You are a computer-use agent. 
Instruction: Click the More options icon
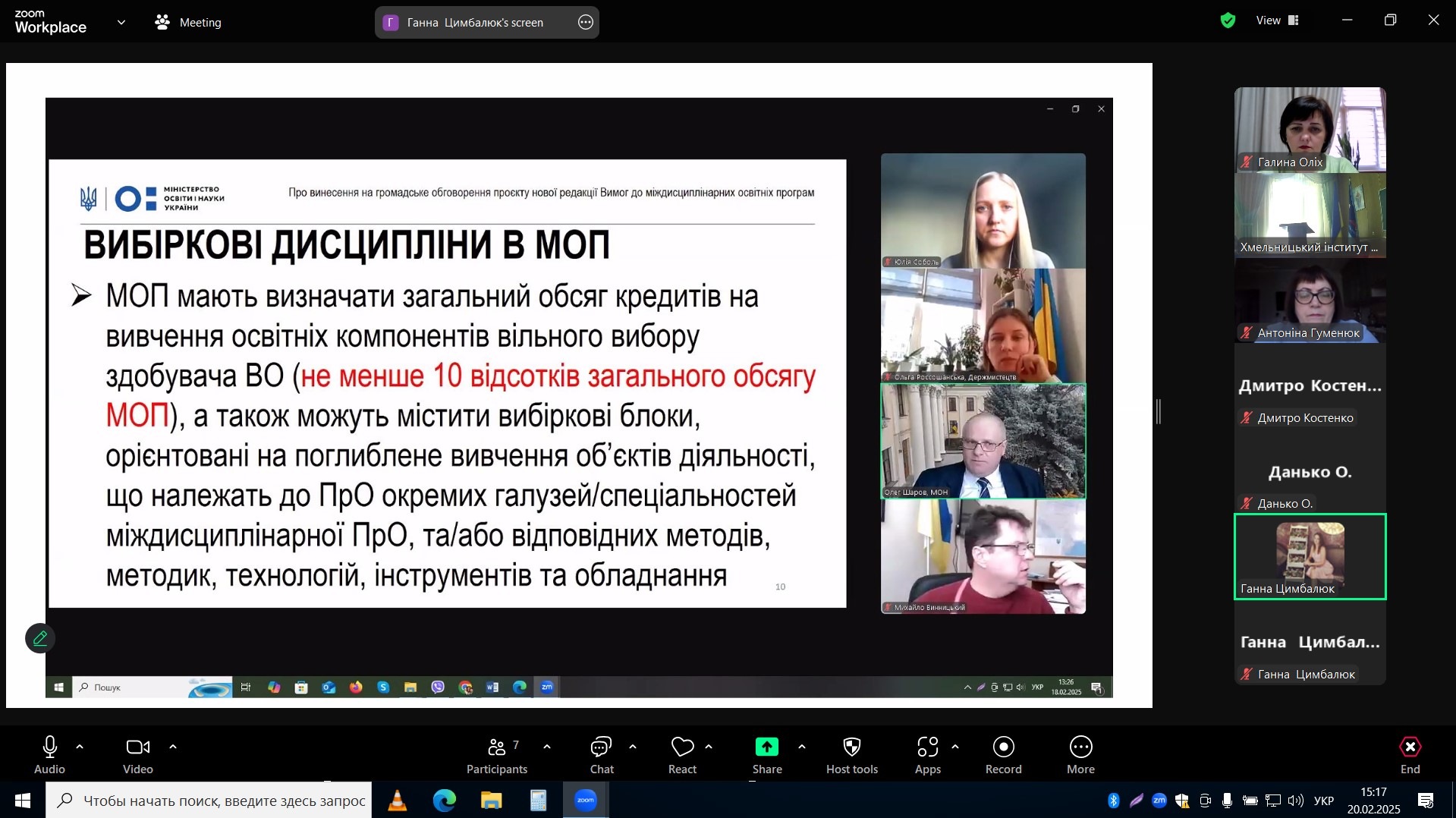click(x=1080, y=748)
